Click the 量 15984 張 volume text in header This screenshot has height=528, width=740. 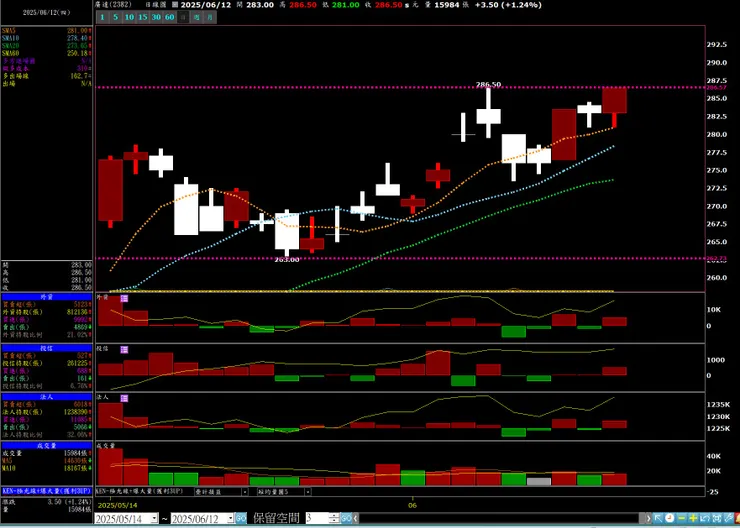tap(446, 5)
